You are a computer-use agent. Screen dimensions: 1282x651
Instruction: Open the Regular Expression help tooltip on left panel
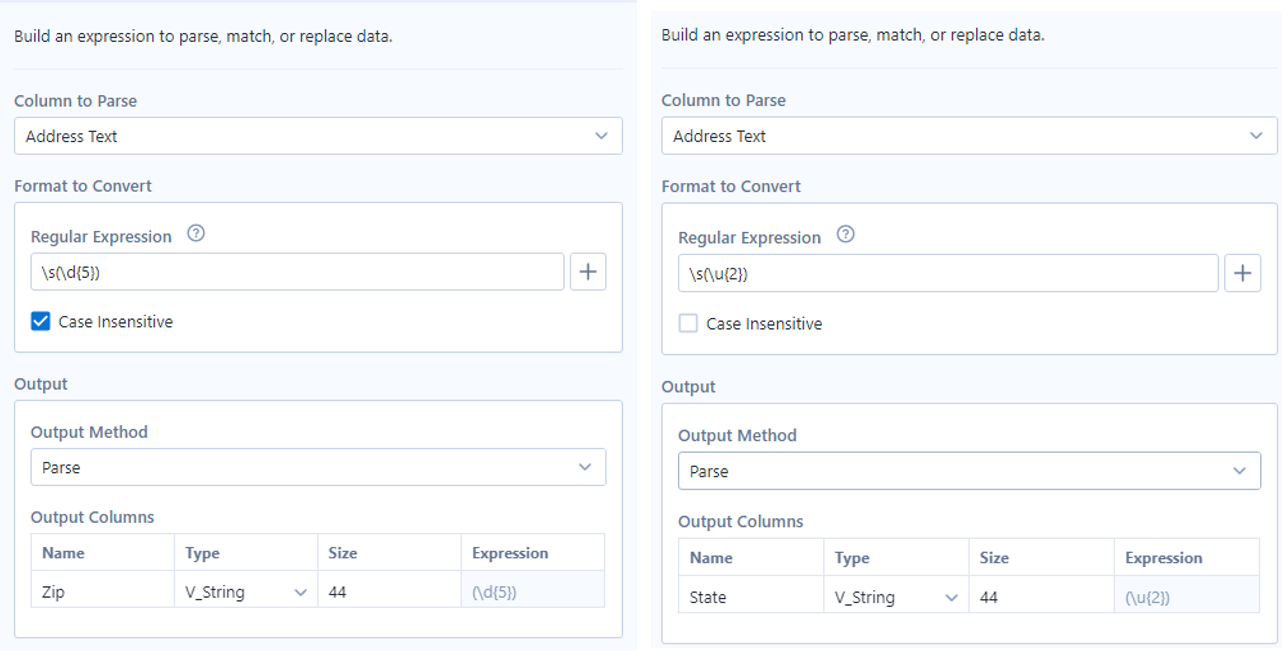click(196, 233)
